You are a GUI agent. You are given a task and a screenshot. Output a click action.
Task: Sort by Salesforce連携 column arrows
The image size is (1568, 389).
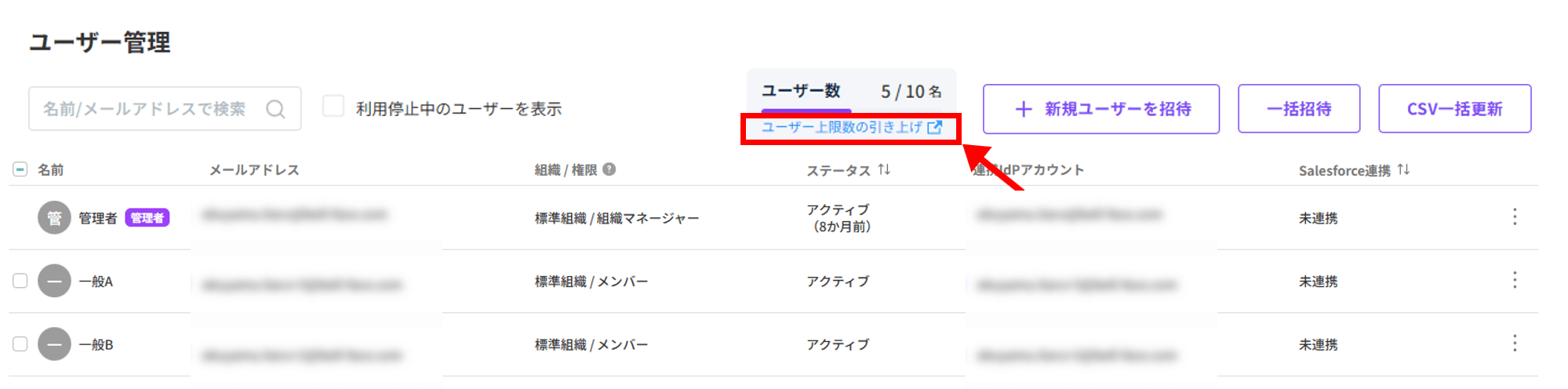click(1403, 169)
